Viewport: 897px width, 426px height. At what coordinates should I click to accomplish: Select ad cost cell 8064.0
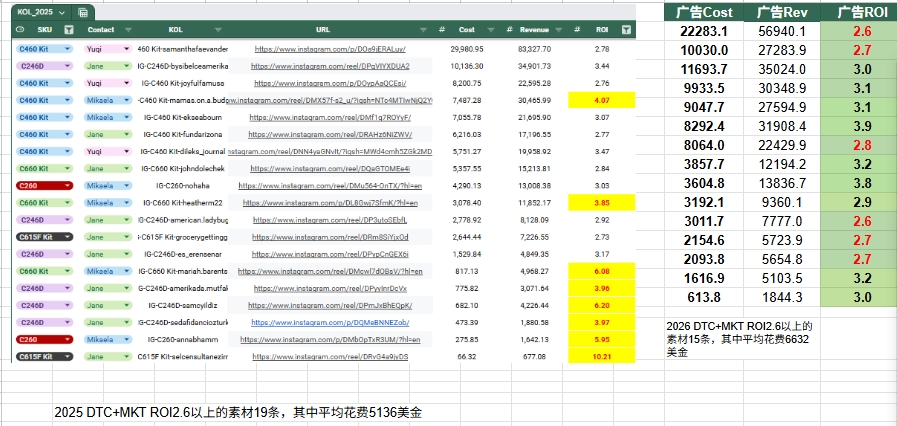[x=704, y=145]
